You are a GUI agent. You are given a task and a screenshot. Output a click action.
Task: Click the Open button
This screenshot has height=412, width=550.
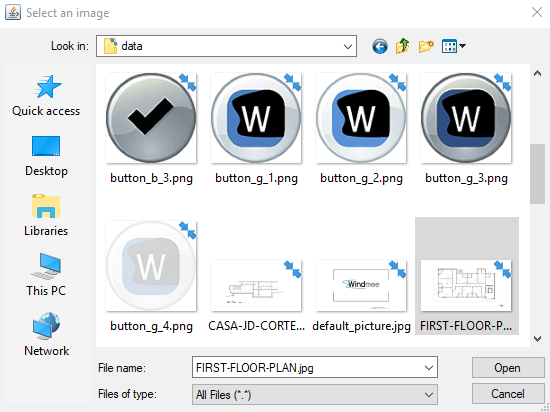click(x=508, y=368)
